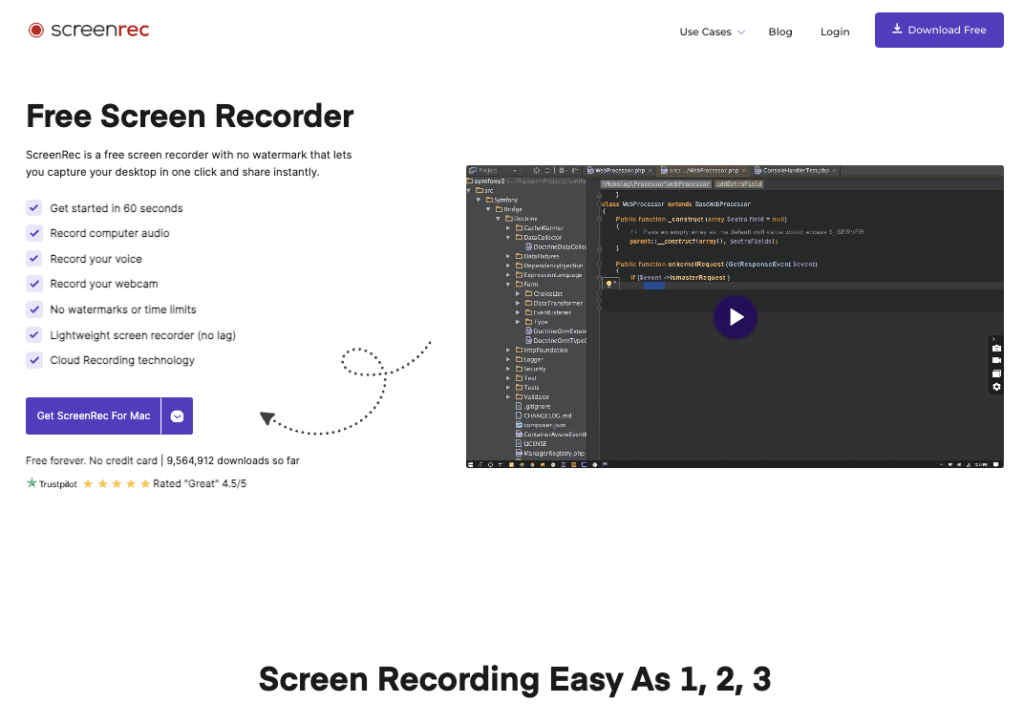
Task: Open the Login link
Action: pyautogui.click(x=835, y=31)
